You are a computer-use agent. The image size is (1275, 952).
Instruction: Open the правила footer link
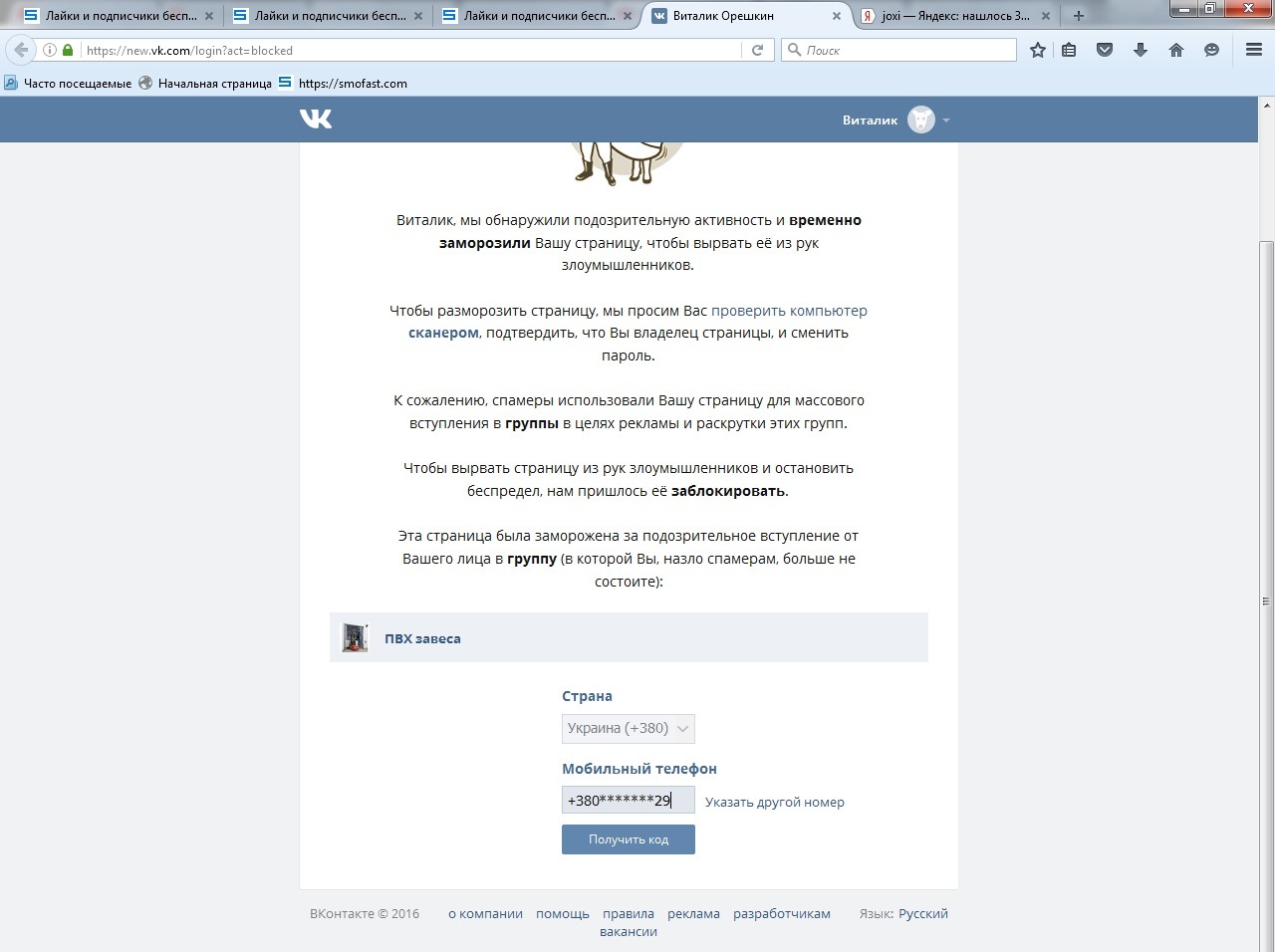click(629, 913)
